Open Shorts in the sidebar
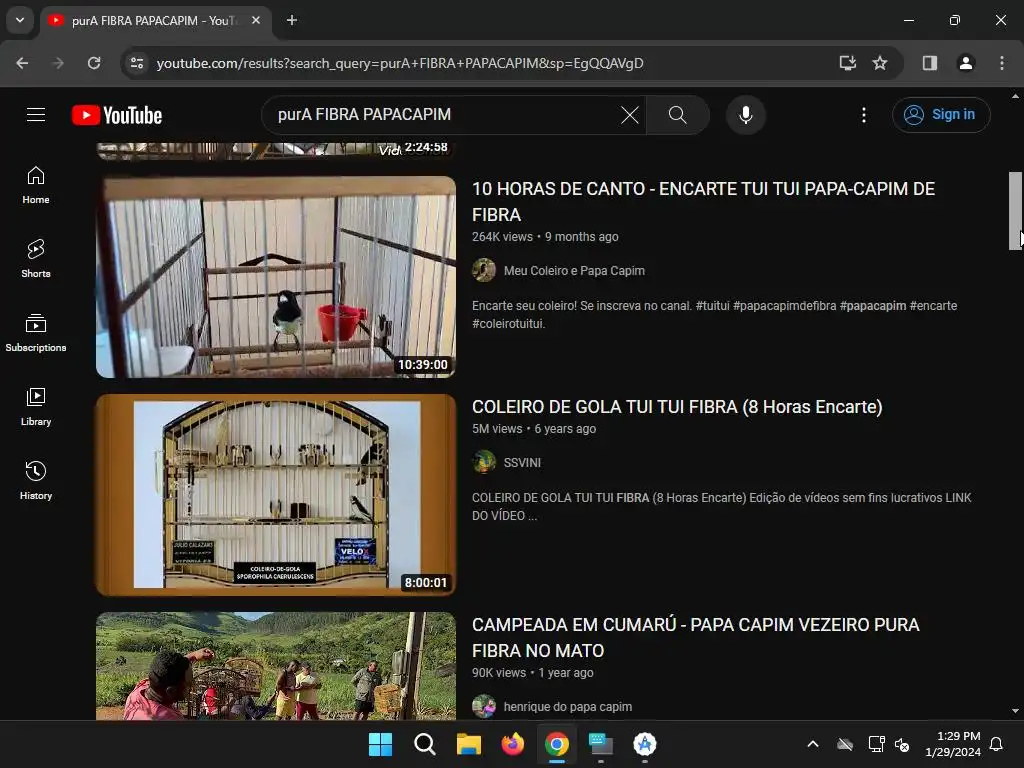 pos(36,259)
